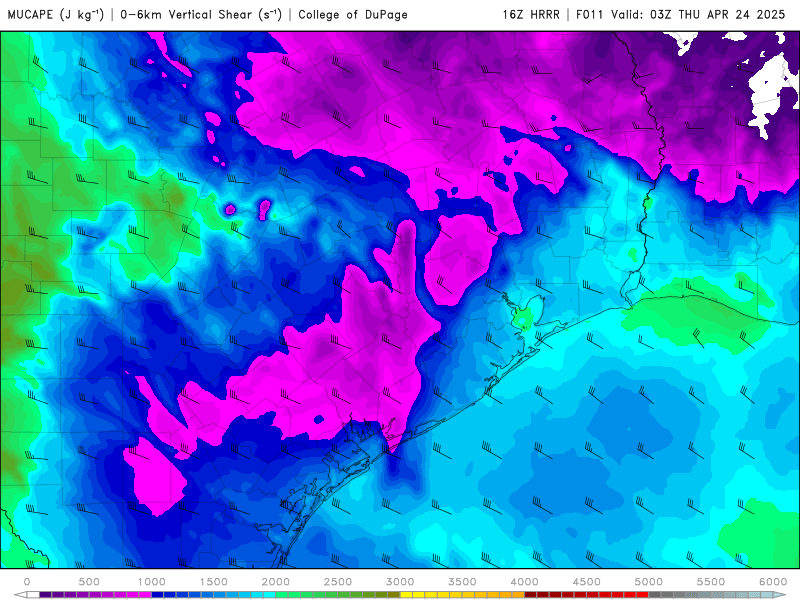Viewport: 800px width, 600px height.
Task: Click the 2500 label on the color scale
Action: (338, 582)
